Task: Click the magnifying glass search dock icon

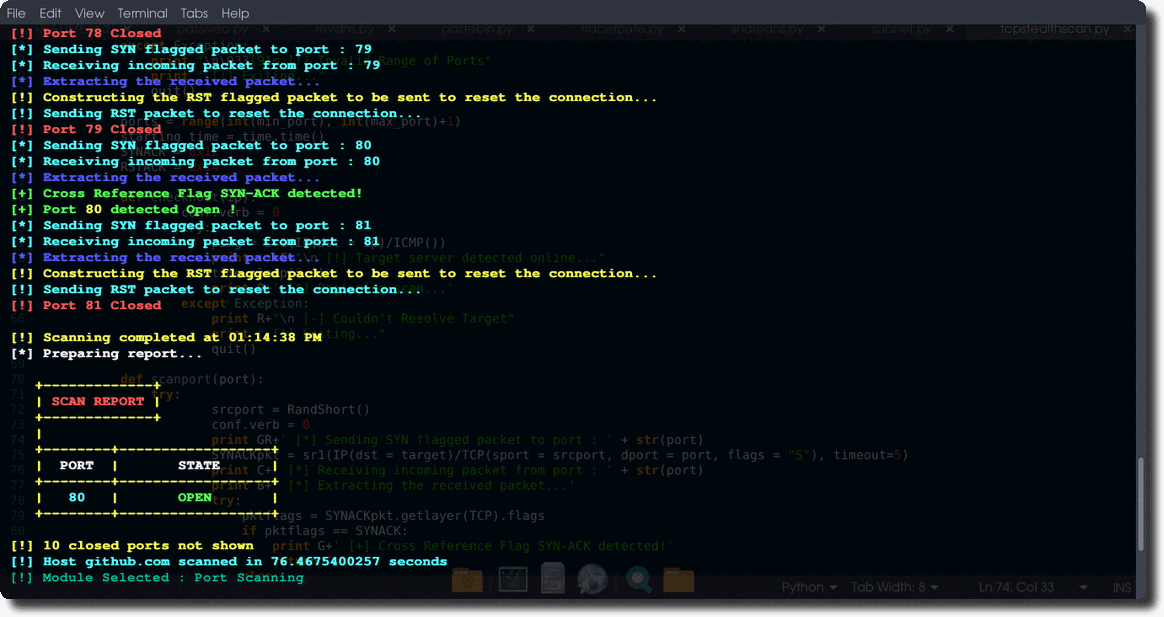Action: (x=639, y=579)
